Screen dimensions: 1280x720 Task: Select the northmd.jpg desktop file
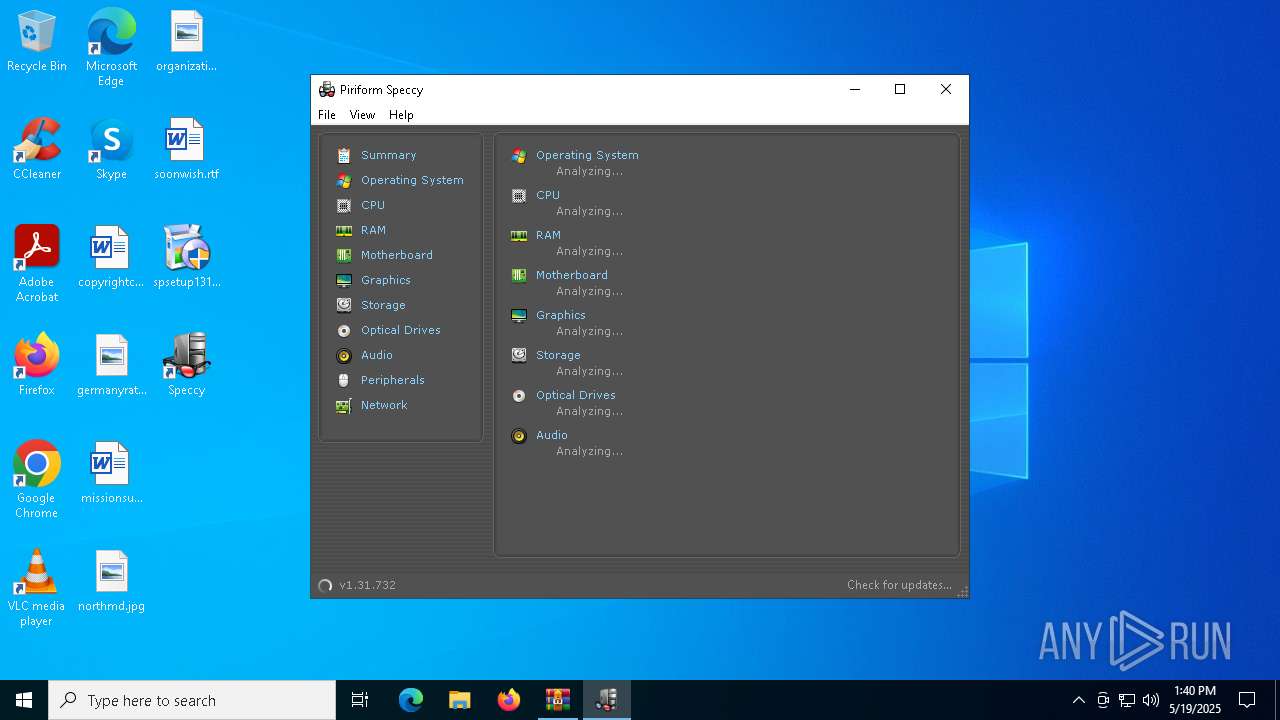tap(111, 580)
